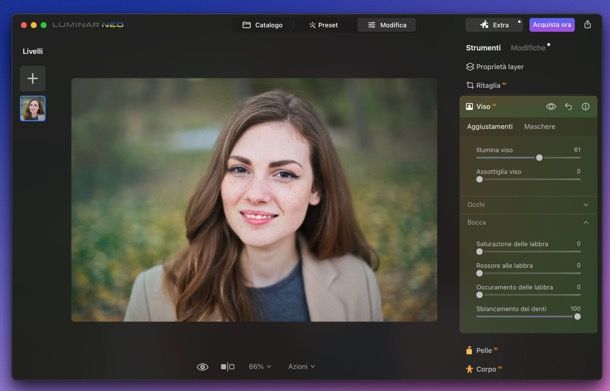This screenshot has height=391, width=610.
Task: Click the Livelli panel heading
Action: [33, 51]
